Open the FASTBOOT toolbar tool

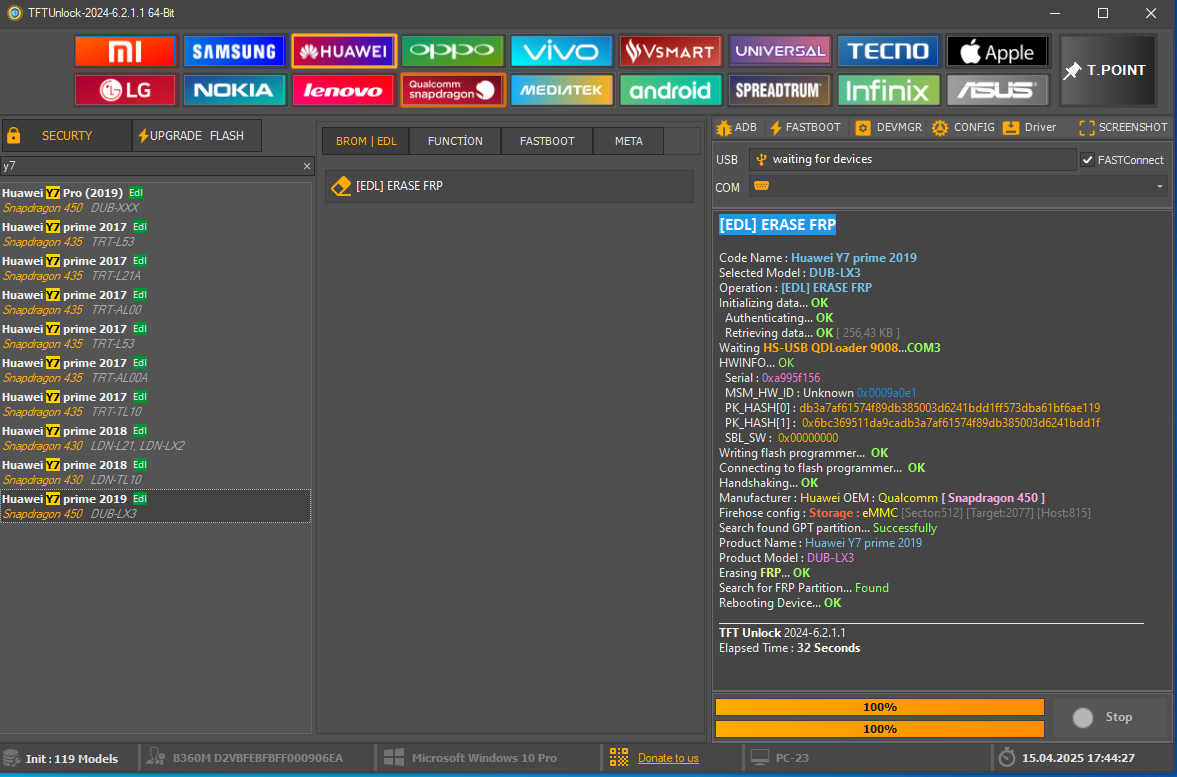(x=805, y=128)
